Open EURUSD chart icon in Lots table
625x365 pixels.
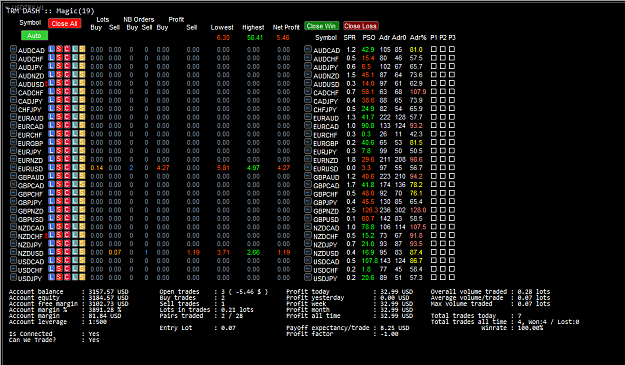(13, 168)
